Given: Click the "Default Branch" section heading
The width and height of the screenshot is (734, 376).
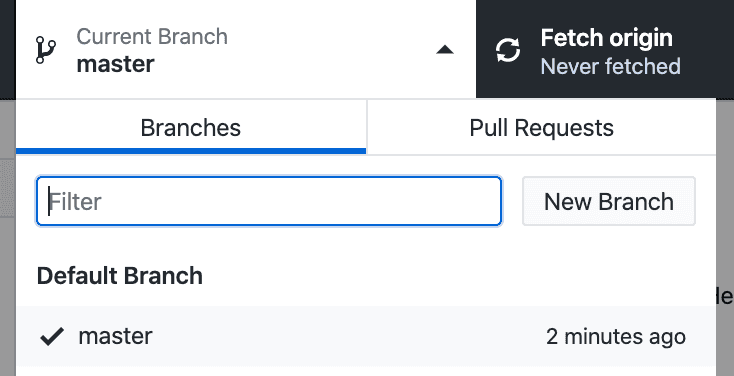Looking at the screenshot, I should point(120,276).
